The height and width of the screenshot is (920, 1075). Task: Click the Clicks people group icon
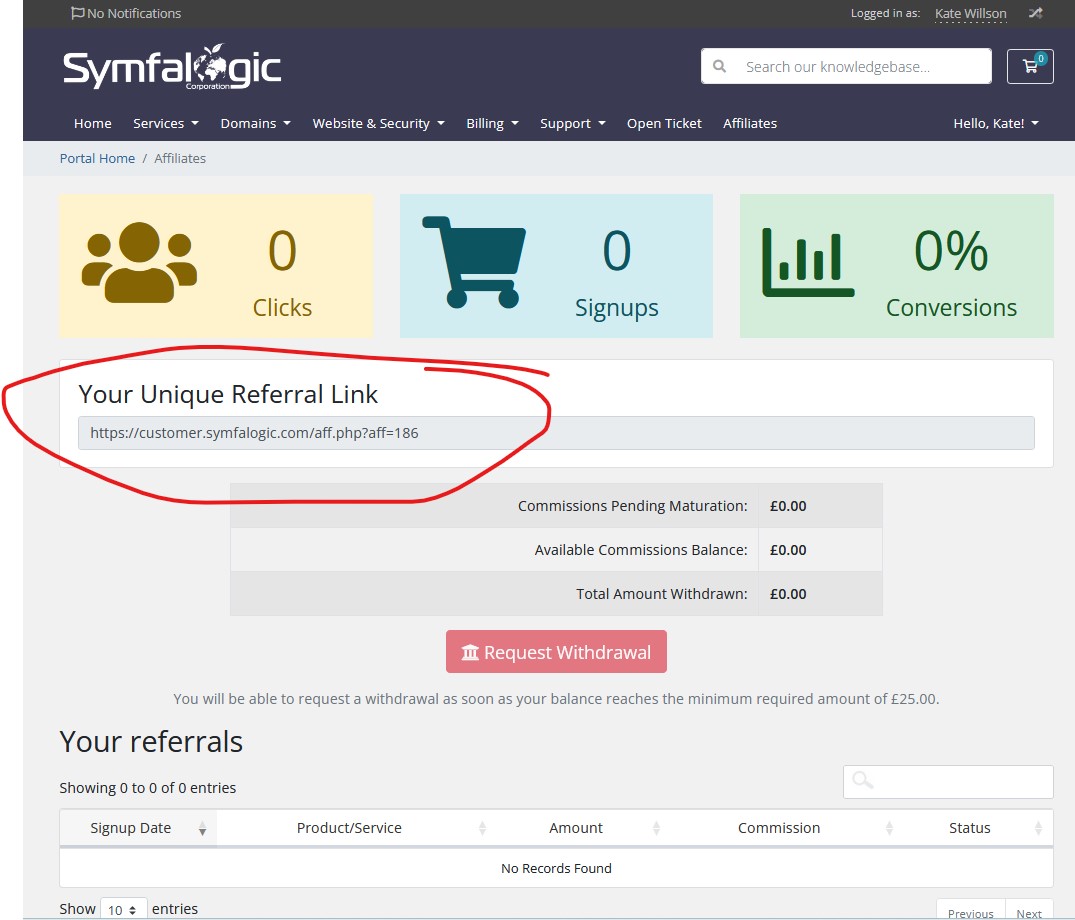coord(139,264)
